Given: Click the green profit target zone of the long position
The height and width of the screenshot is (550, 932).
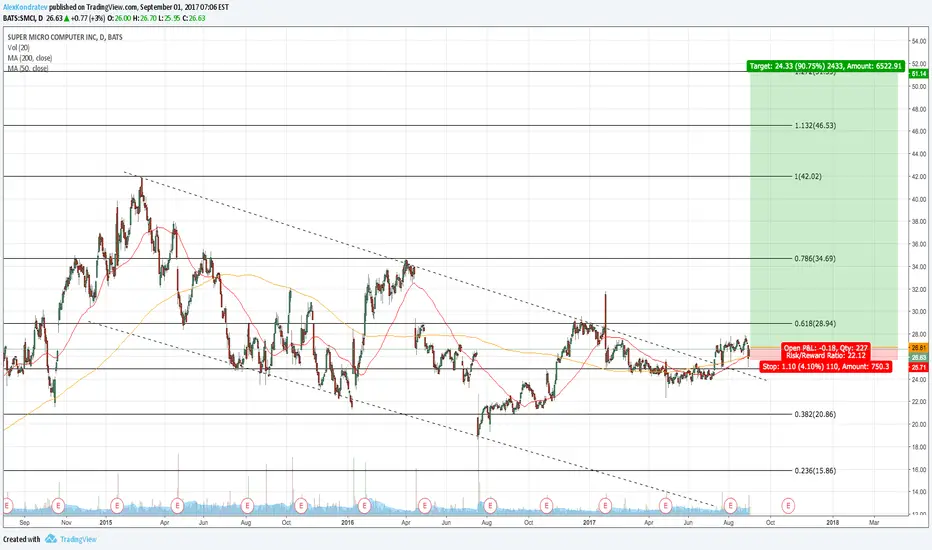Looking at the screenshot, I should click(824, 208).
